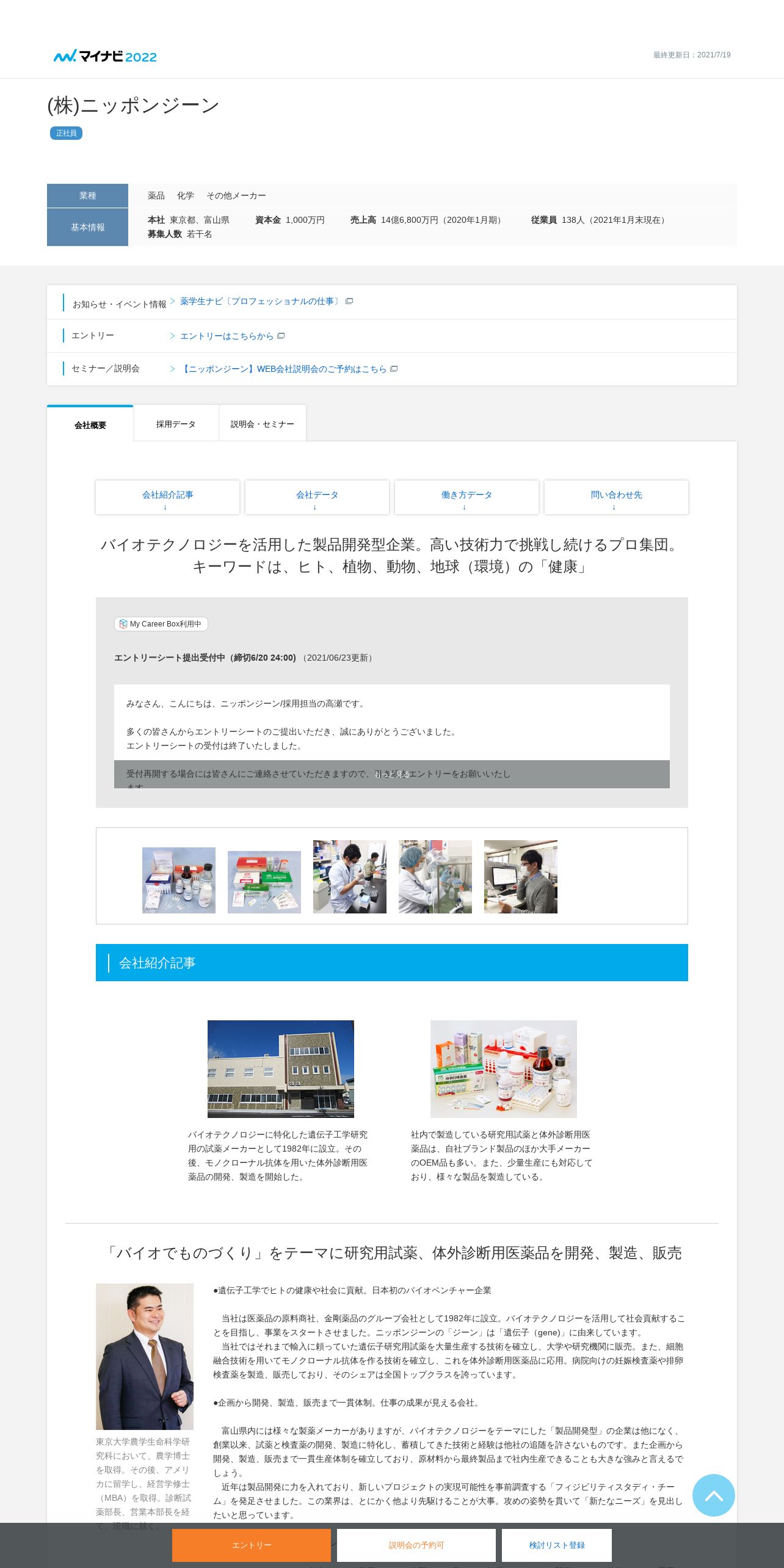The image size is (784, 1568).
Task: Click the portrait photo of the manager
Action: click(x=145, y=1357)
